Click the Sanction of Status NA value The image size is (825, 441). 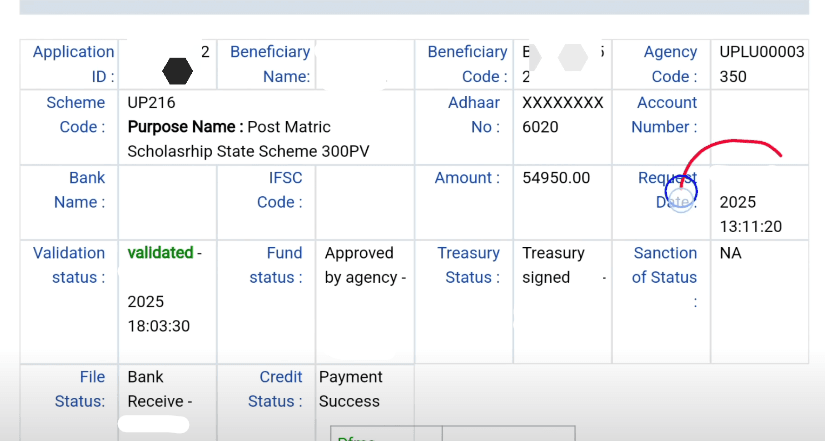731,253
